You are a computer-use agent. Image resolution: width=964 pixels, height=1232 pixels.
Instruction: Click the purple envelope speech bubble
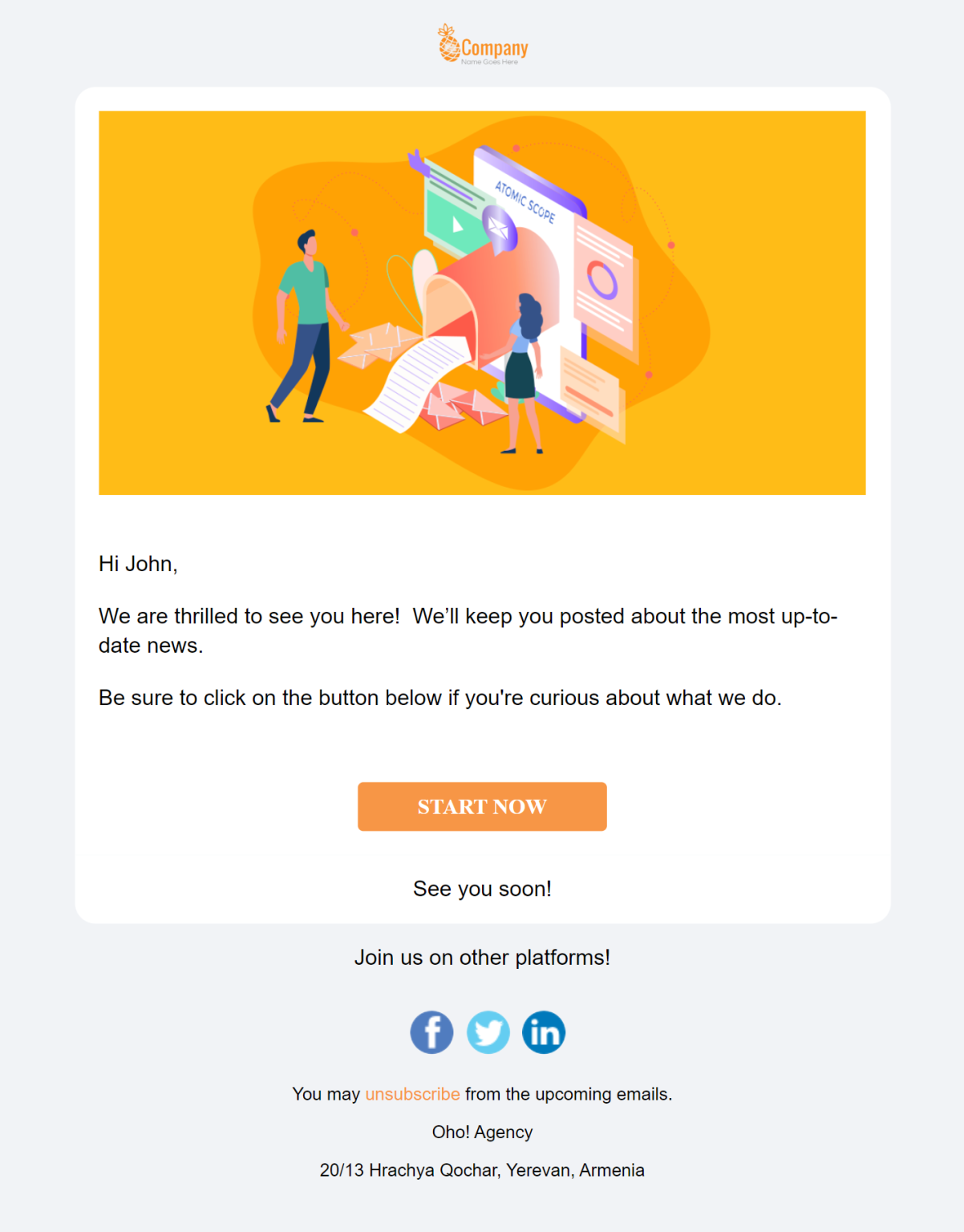pos(499,228)
